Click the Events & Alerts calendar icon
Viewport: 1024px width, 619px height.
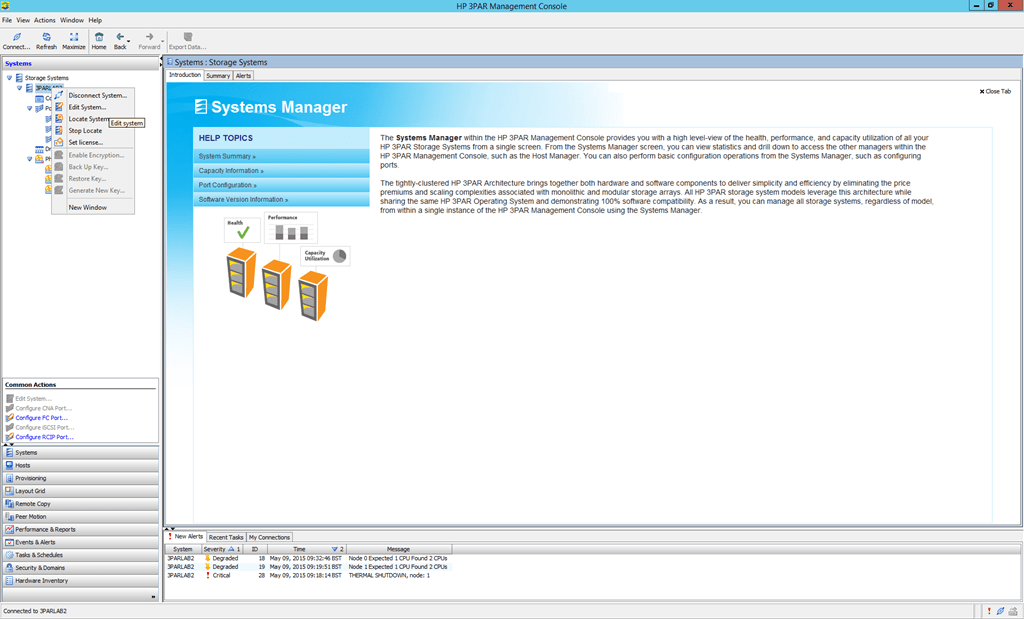tap(9, 542)
